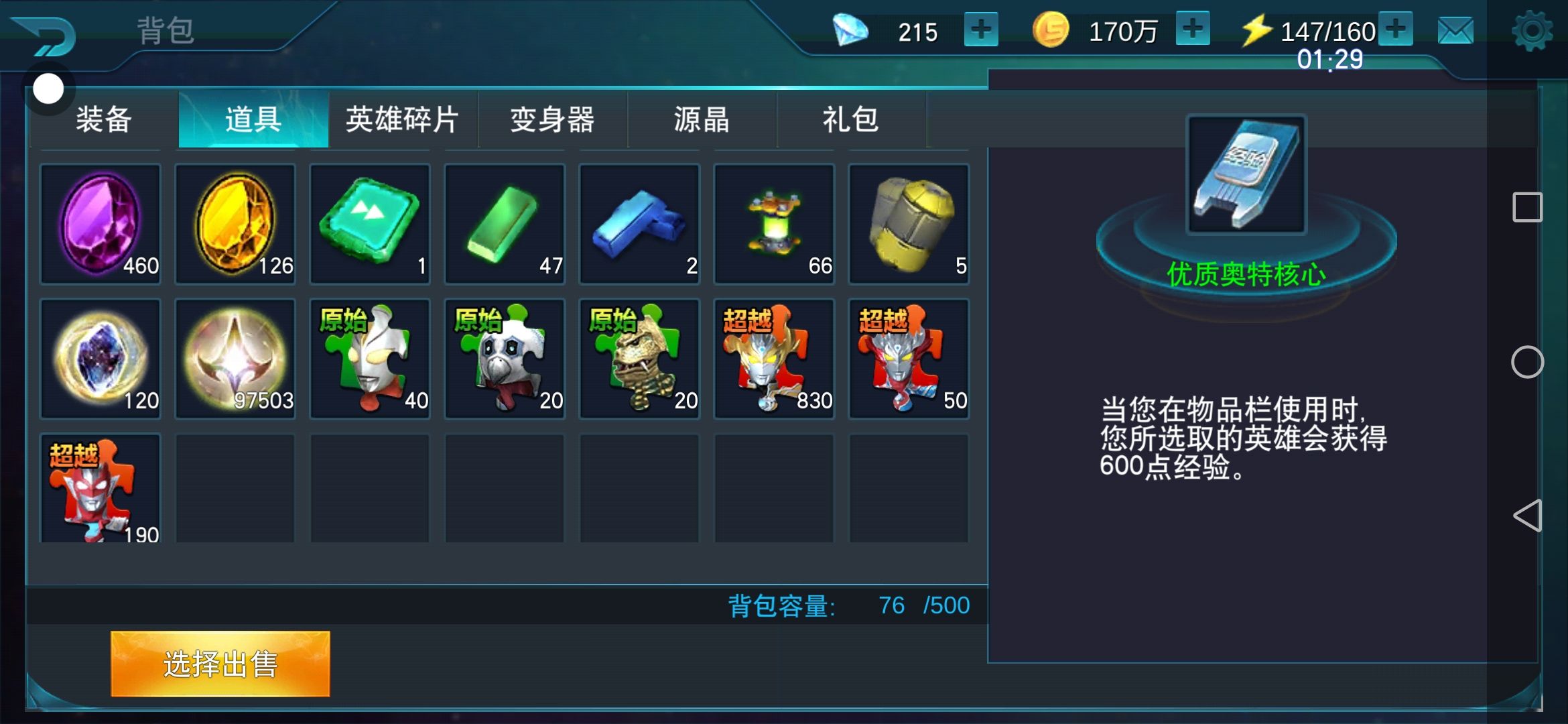This screenshot has width=1568, height=724.
Task: Open the 礼包 tab
Action: click(x=851, y=119)
